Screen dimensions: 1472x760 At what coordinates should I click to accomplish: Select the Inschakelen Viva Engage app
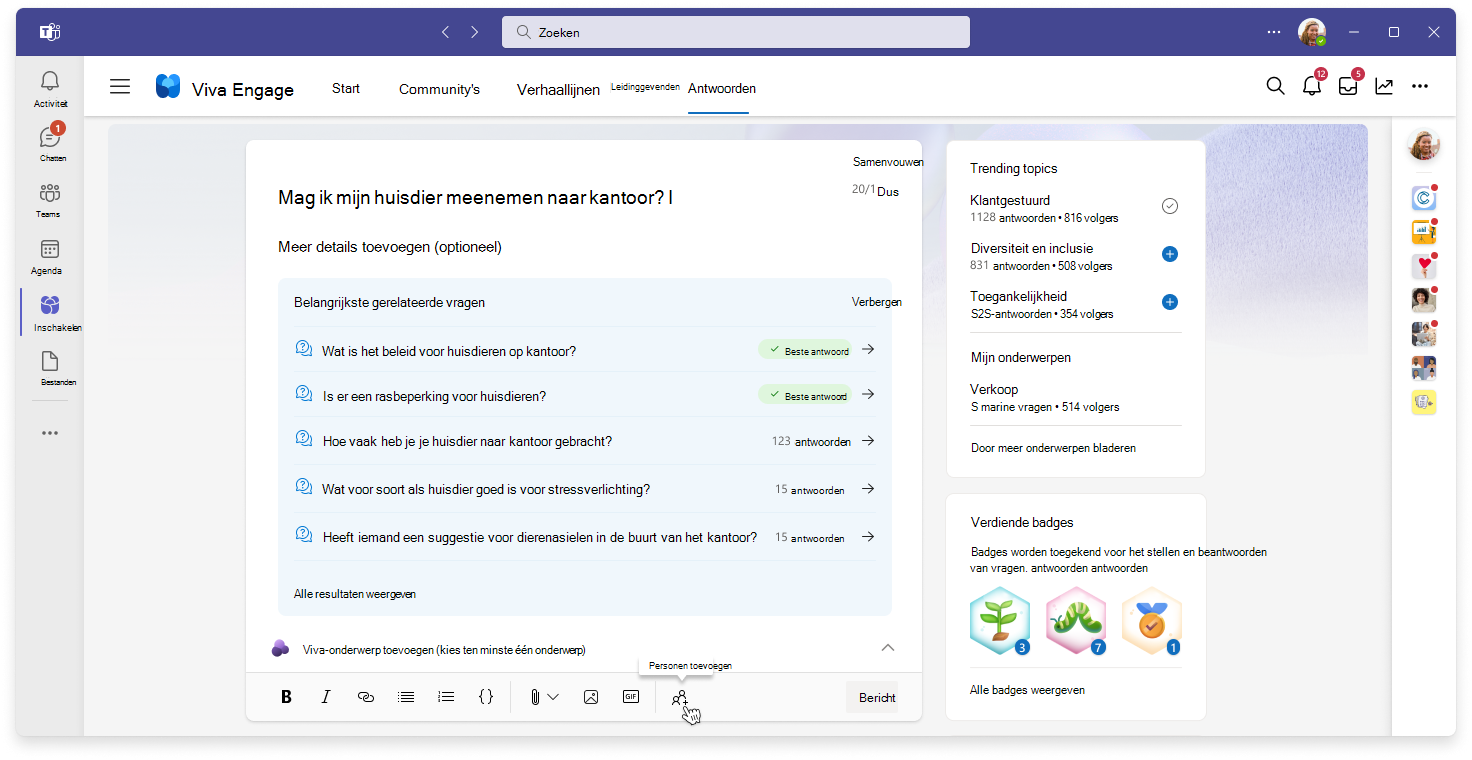[x=50, y=314]
